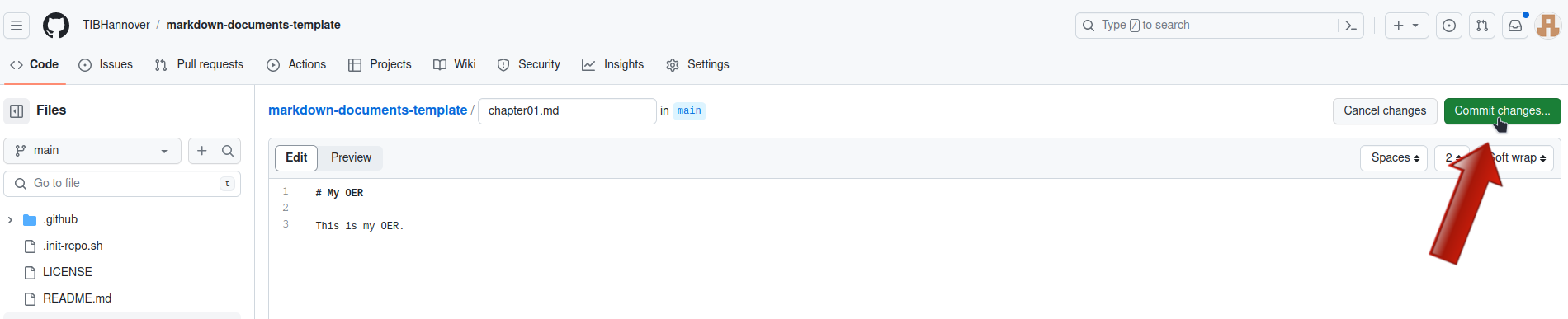1568x319 pixels.
Task: Collapse the Files side panel
Action: click(x=17, y=110)
